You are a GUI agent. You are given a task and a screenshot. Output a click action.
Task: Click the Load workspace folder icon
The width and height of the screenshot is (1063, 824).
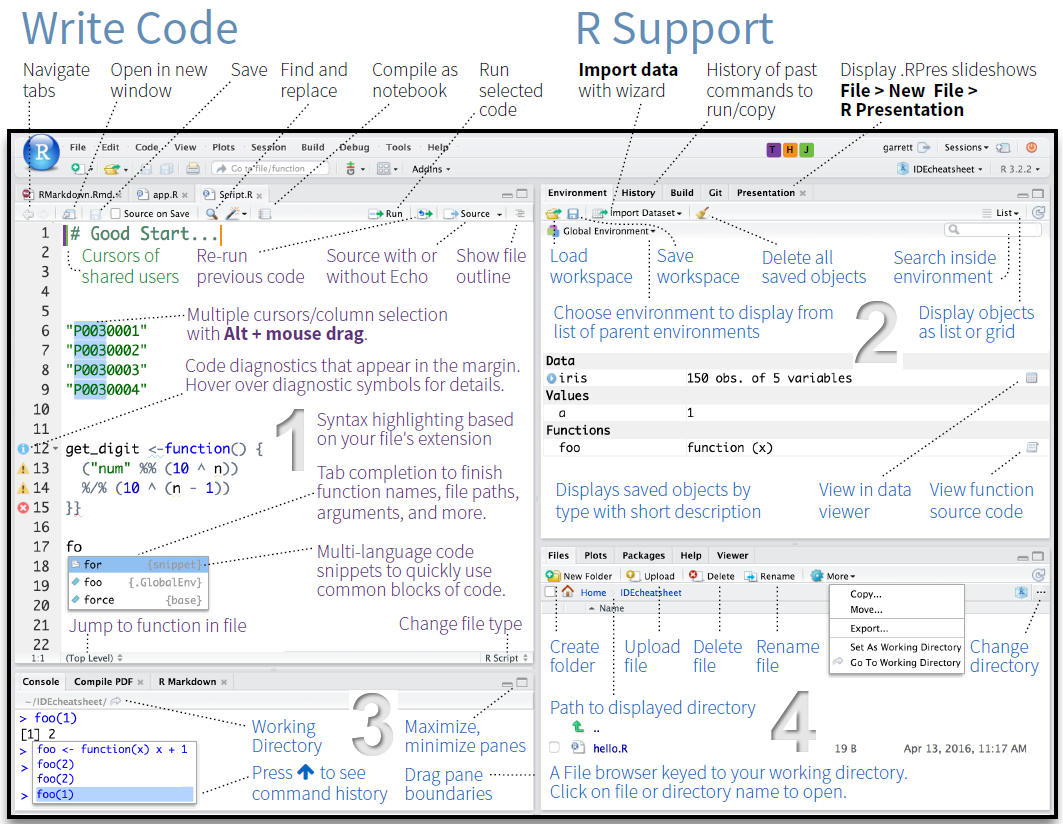tap(553, 213)
